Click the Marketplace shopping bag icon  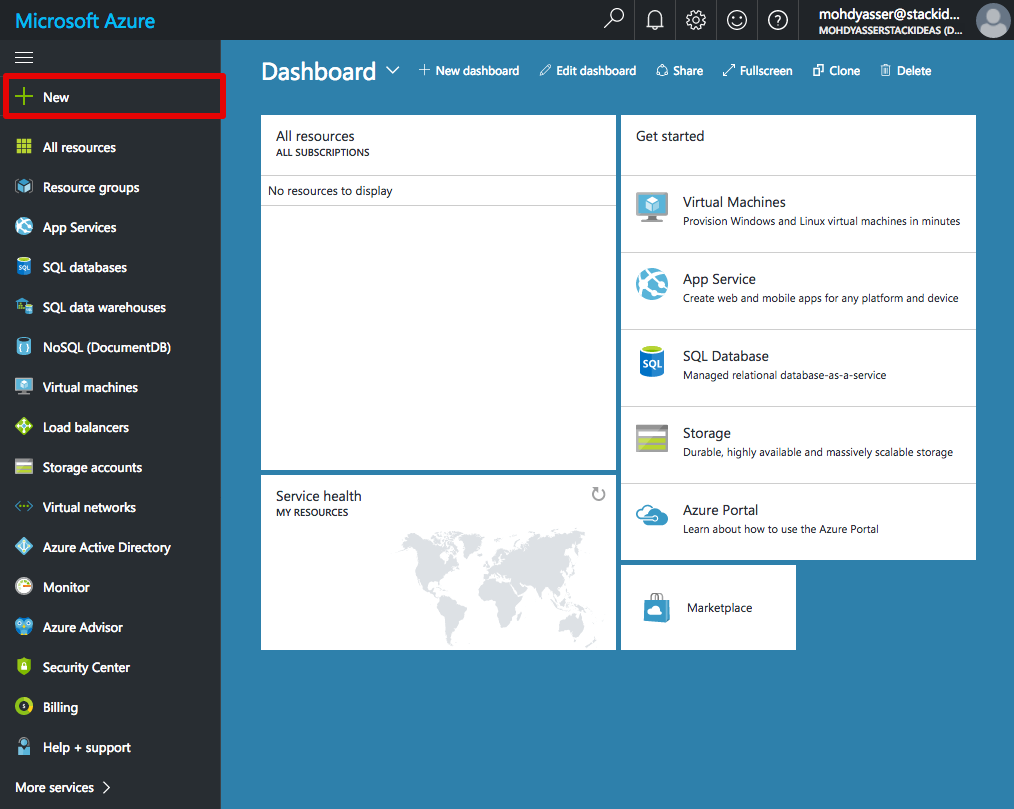pyautogui.click(x=656, y=607)
